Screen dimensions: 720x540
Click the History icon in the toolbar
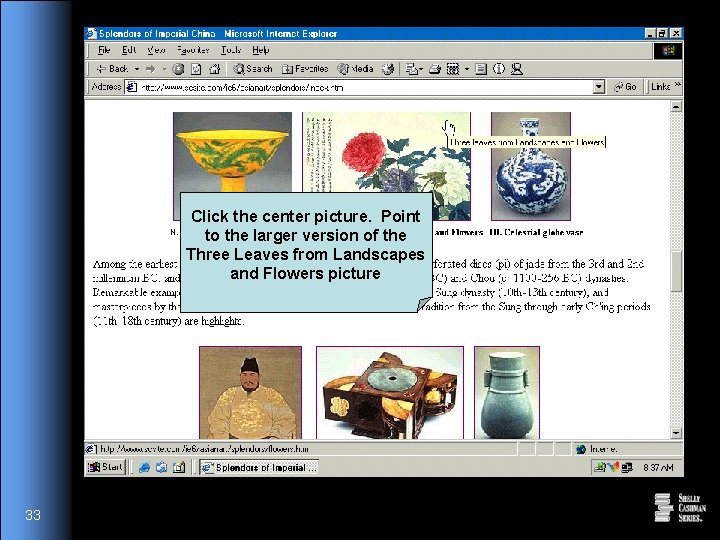coord(388,69)
